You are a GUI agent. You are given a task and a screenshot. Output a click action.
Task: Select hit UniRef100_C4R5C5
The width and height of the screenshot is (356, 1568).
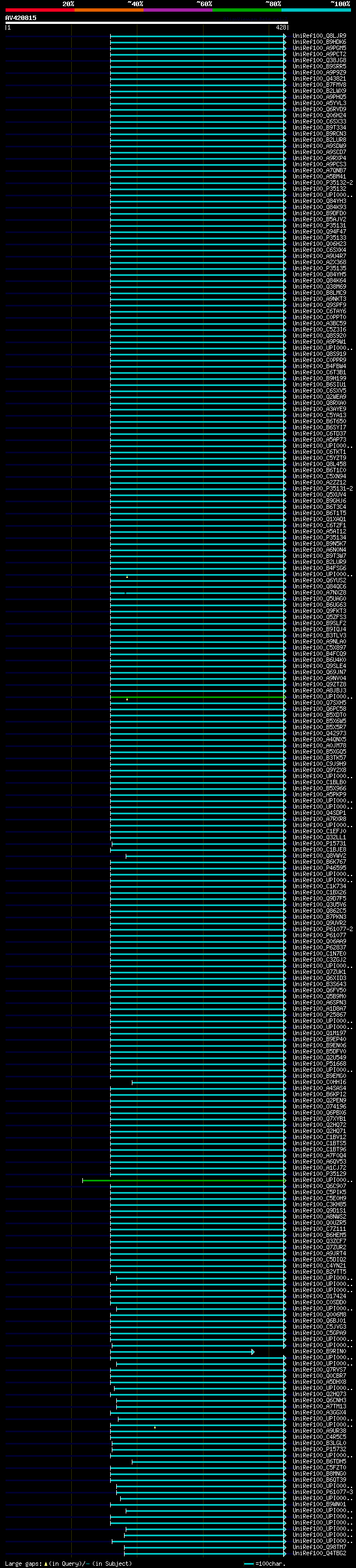coord(319,1437)
